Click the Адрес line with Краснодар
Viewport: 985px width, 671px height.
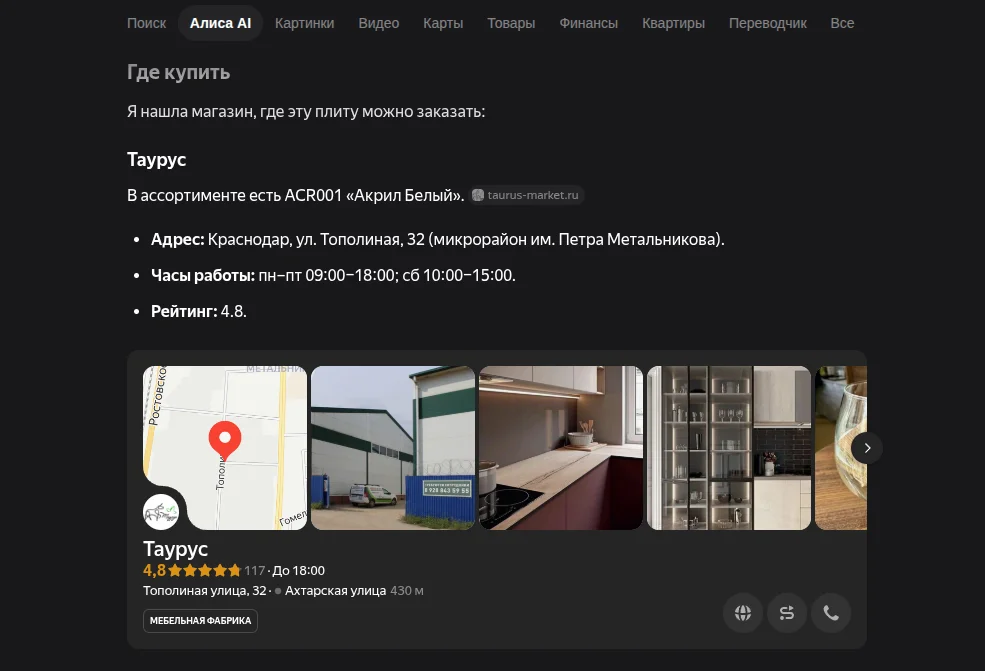tap(437, 239)
